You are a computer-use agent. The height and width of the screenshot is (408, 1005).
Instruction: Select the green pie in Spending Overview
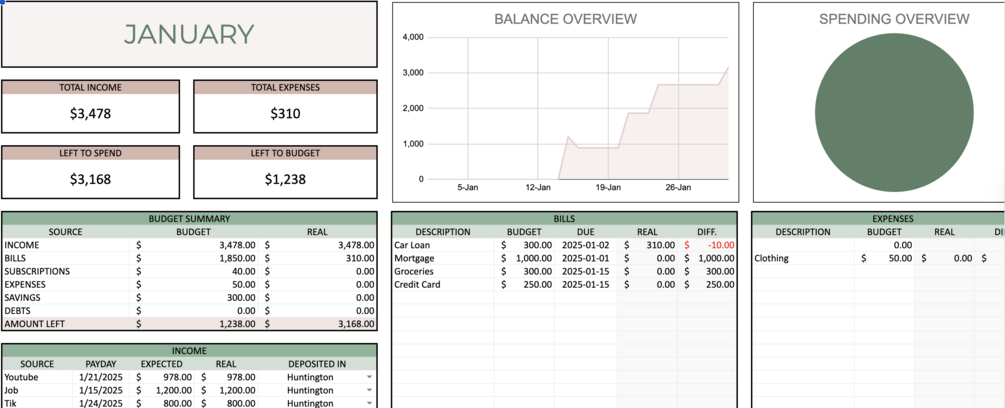click(894, 113)
